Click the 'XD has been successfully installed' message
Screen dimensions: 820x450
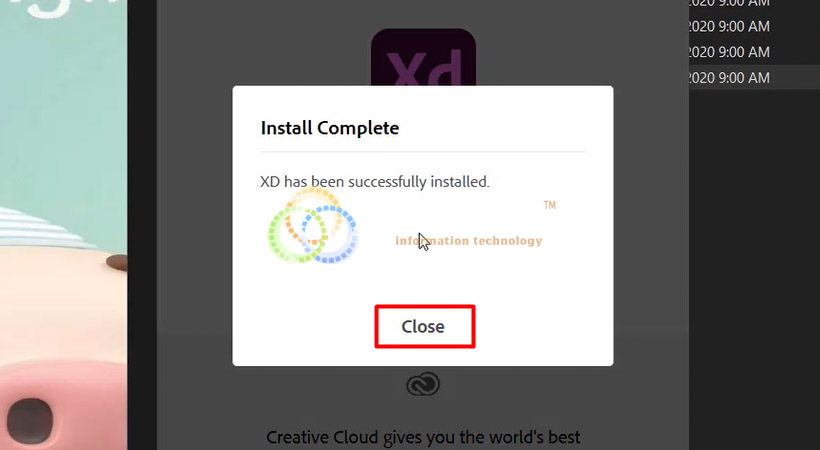point(374,182)
